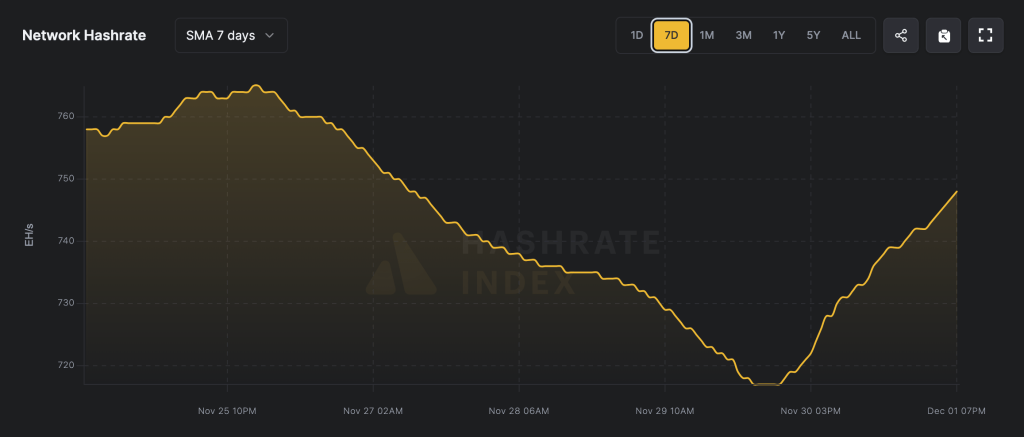The height and width of the screenshot is (437, 1024).
Task: Show the 3M time range
Action: click(x=743, y=35)
